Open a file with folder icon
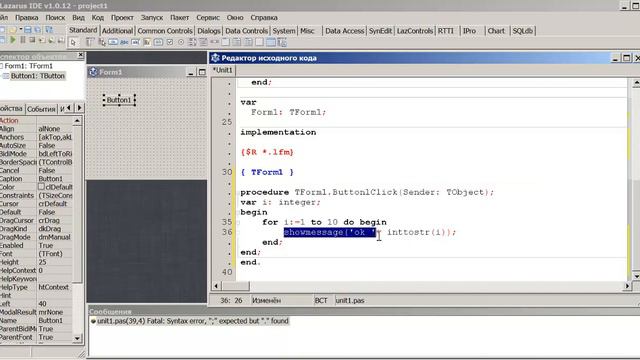The width and height of the screenshot is (640, 360). [12, 30]
